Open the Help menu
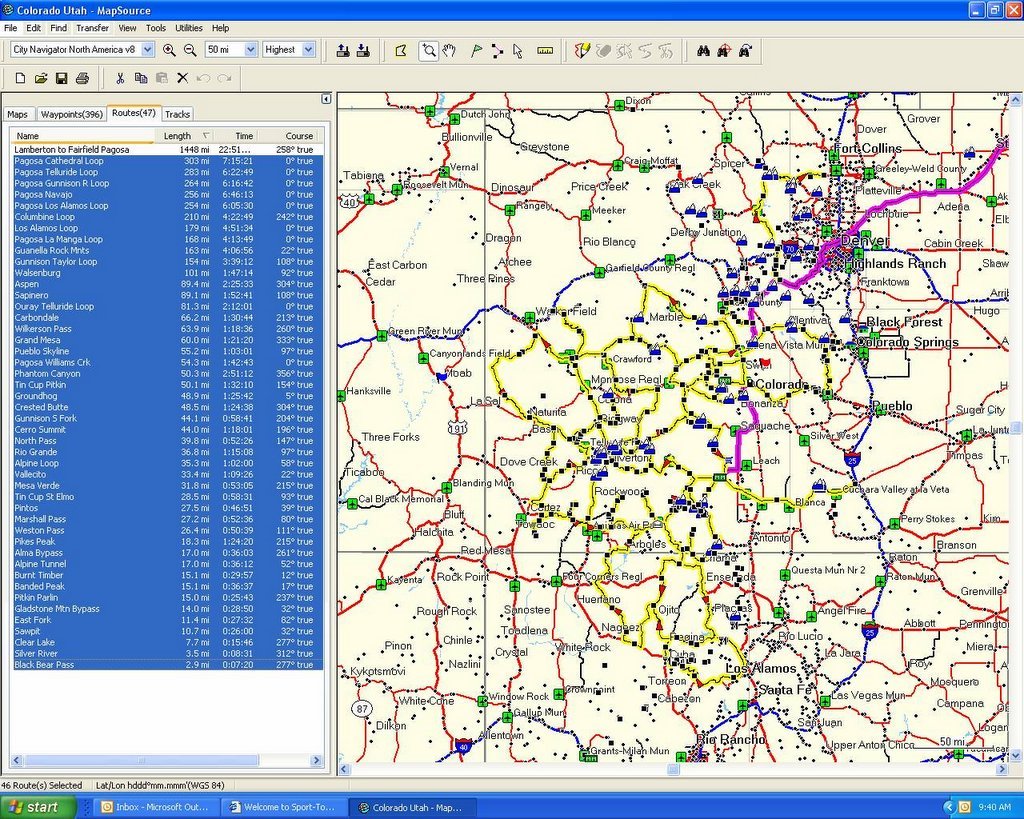Image resolution: width=1024 pixels, height=819 pixels. tap(220, 28)
